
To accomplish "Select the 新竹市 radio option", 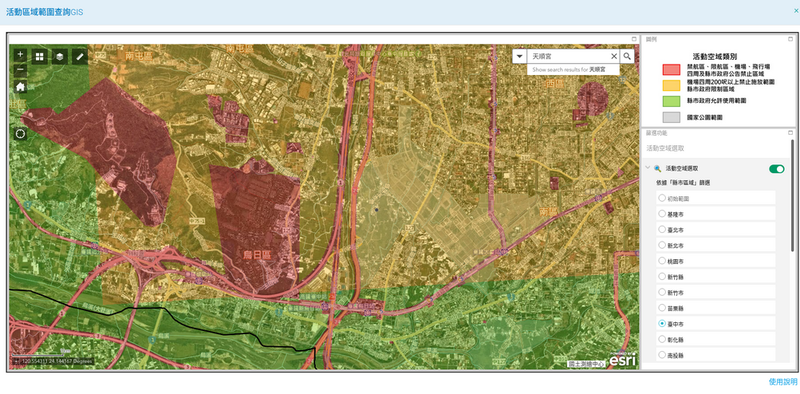I will (x=662, y=292).
